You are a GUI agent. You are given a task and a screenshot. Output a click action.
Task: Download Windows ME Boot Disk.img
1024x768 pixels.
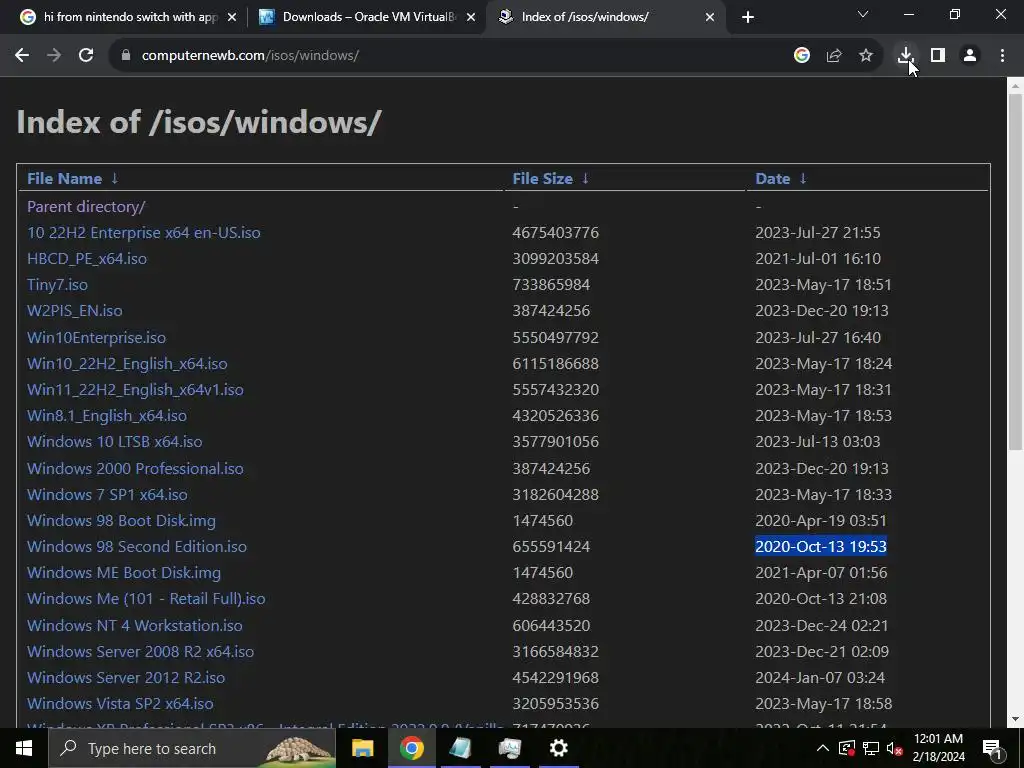pyautogui.click(x=123, y=573)
